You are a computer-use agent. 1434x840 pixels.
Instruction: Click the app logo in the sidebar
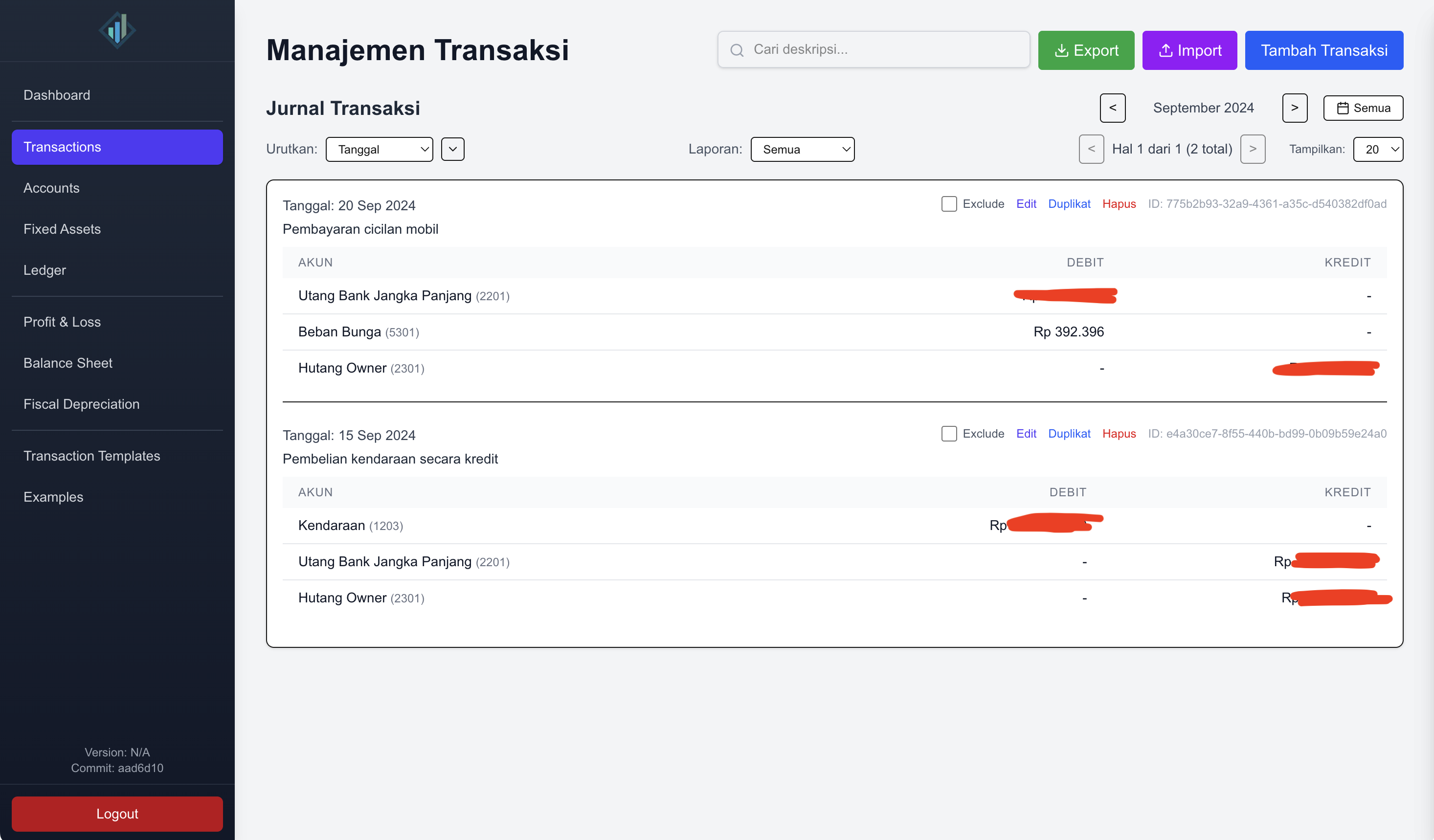tap(117, 29)
